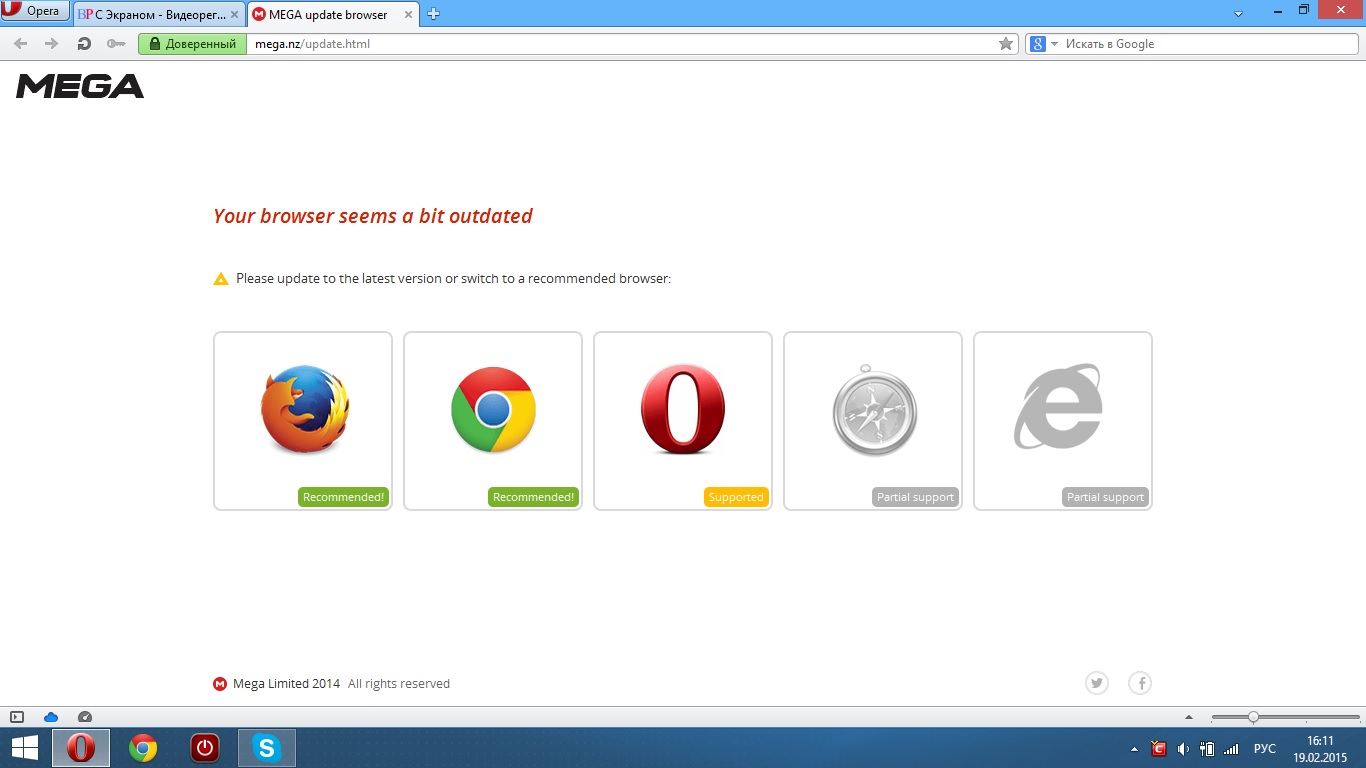Open a new tab with plus button
Image resolution: width=1366 pixels, height=768 pixels.
coord(433,14)
